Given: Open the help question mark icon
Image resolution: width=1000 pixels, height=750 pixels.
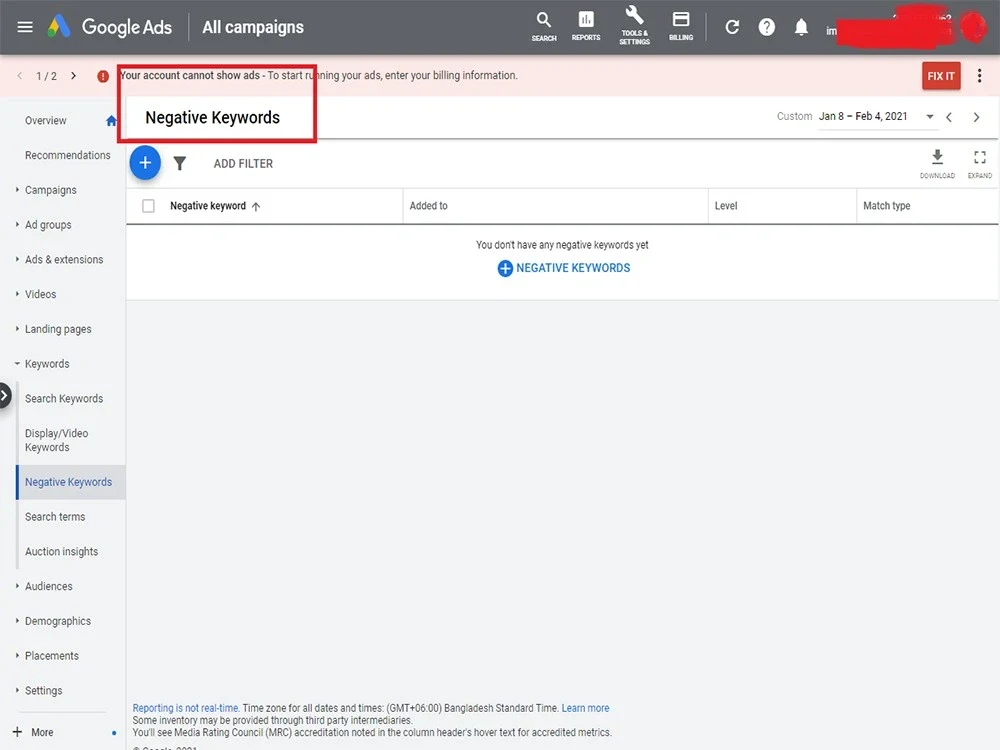Looking at the screenshot, I should [x=767, y=27].
